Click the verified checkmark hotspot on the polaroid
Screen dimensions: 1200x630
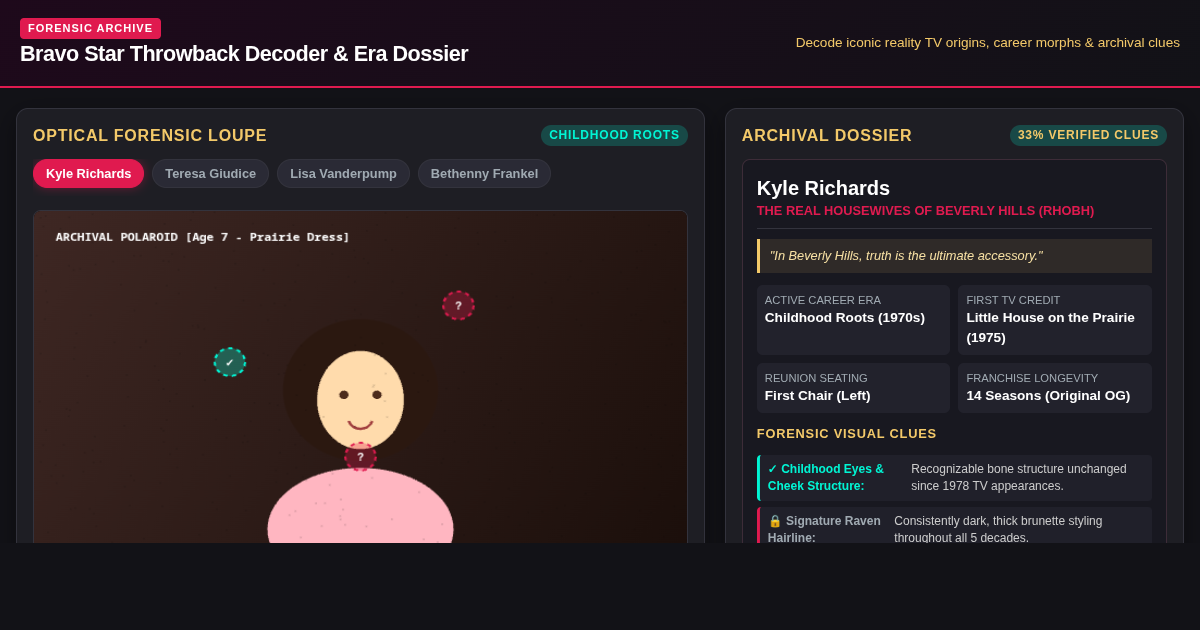(230, 362)
